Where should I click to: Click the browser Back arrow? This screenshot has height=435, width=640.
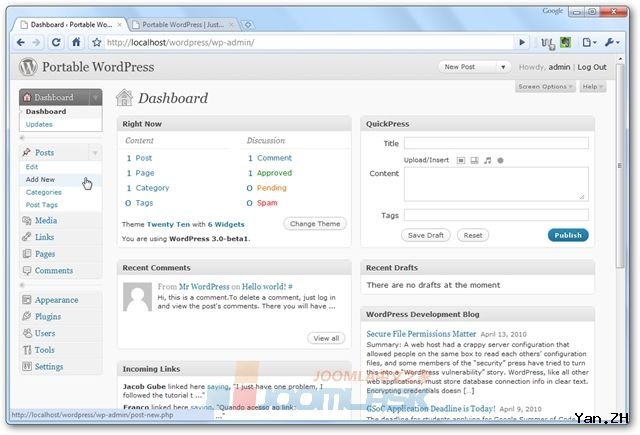21,42
